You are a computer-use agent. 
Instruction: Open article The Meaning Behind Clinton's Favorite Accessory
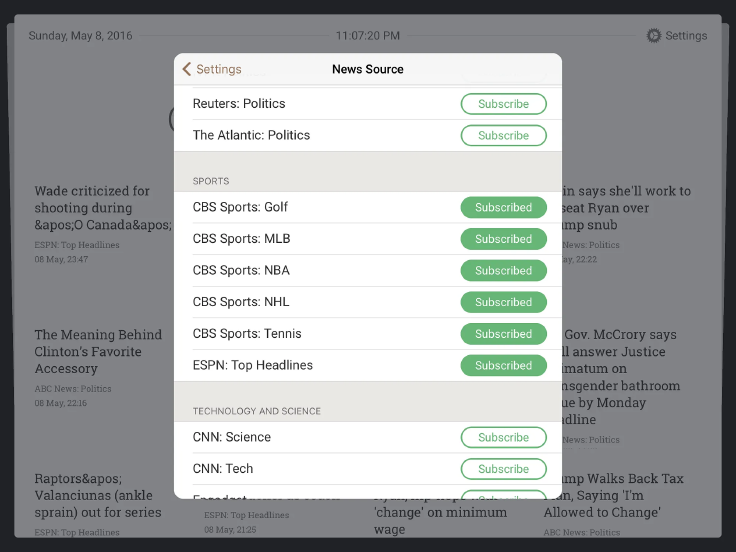coord(98,351)
